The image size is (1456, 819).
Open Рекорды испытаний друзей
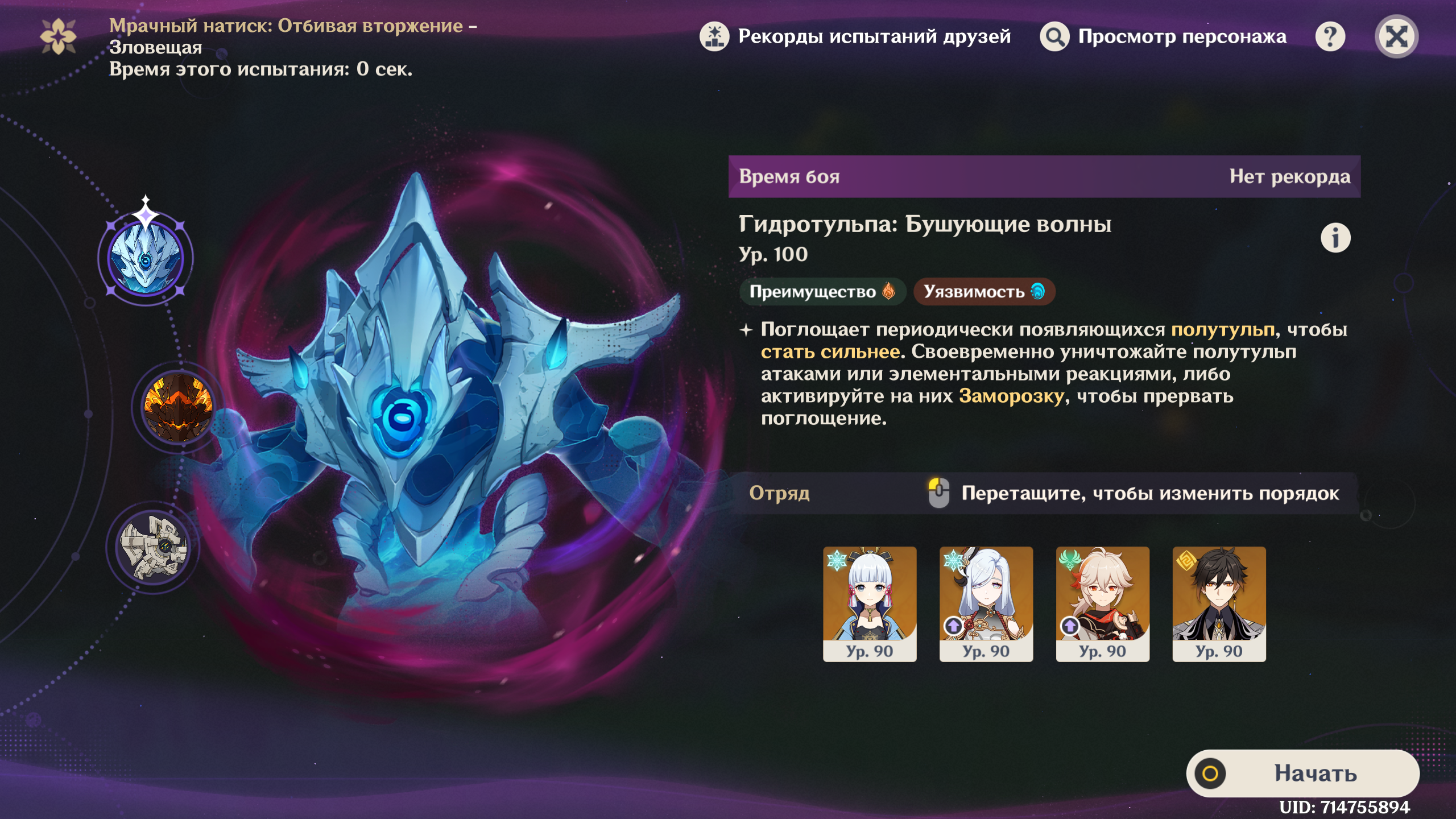pos(874,37)
